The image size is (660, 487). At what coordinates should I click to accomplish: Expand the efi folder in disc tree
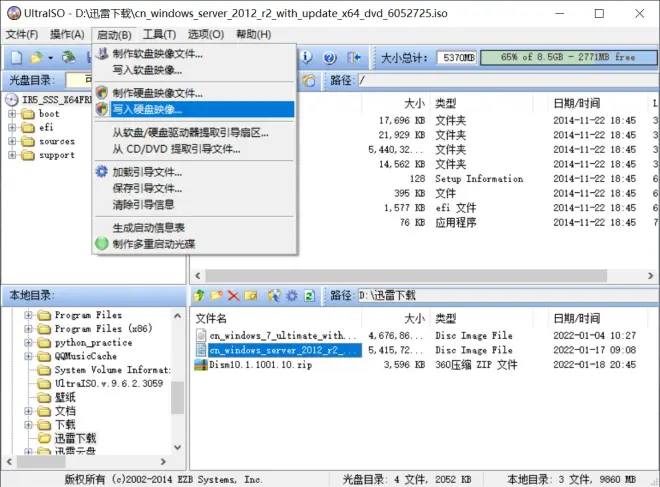12,127
